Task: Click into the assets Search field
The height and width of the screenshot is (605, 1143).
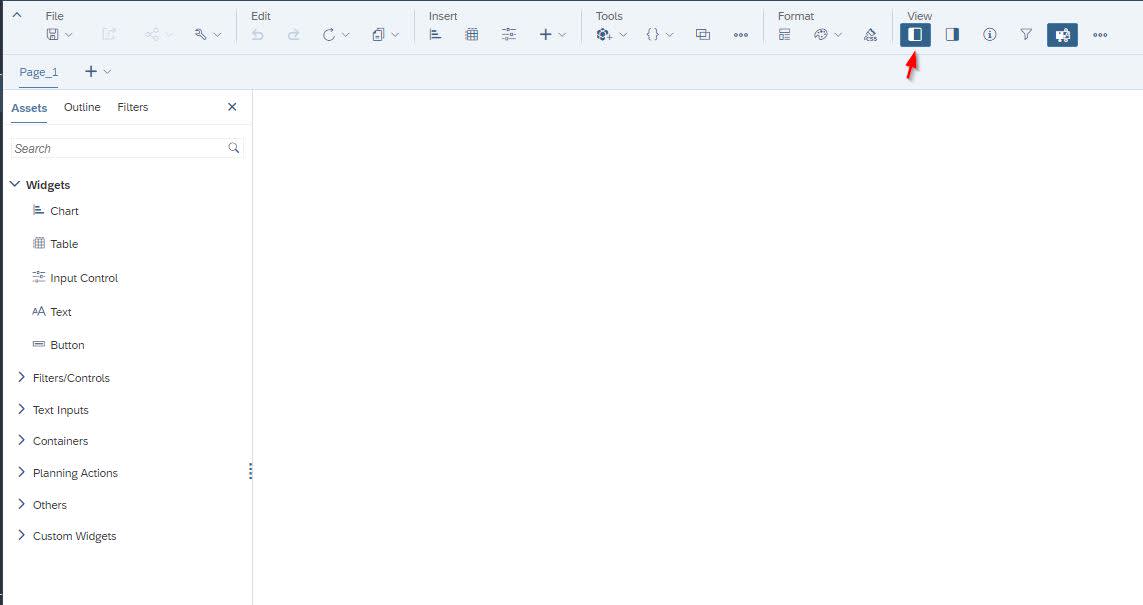Action: pos(127,148)
